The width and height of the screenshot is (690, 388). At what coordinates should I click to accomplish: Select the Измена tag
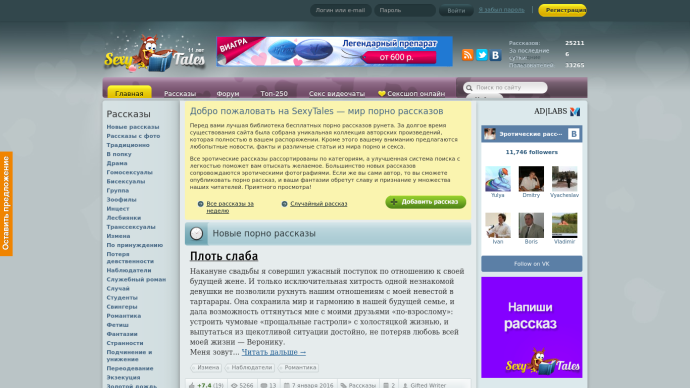(206, 367)
